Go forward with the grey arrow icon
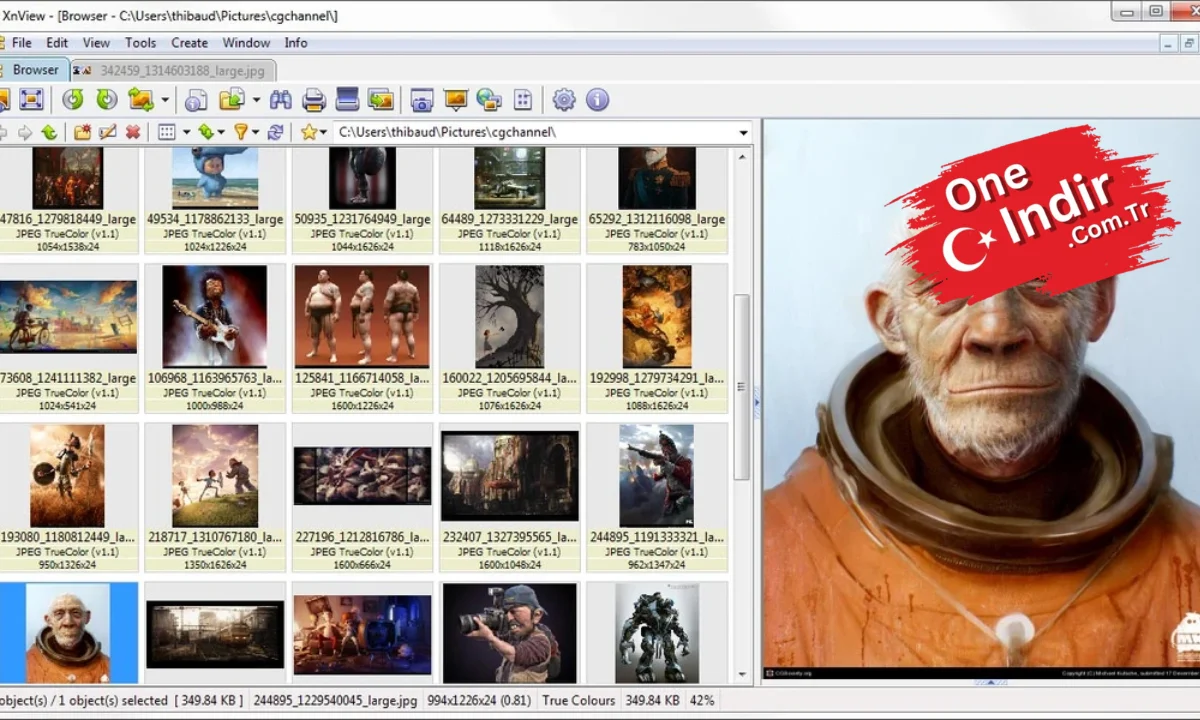The width and height of the screenshot is (1200, 720). coord(25,132)
